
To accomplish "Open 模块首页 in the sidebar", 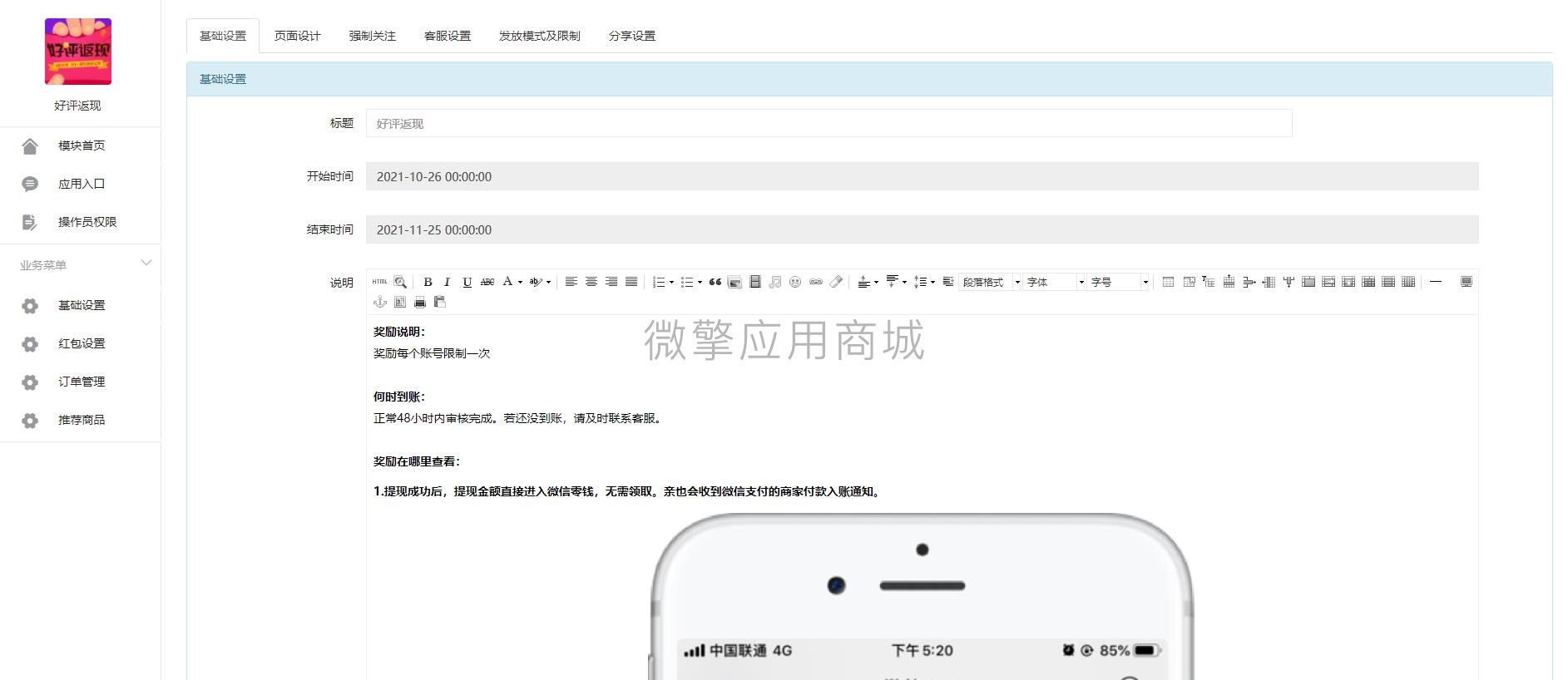I will tap(81, 145).
